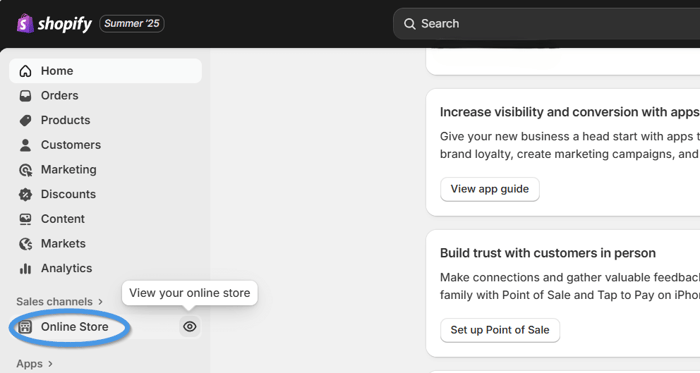Click the Content image icon

[x=25, y=219]
